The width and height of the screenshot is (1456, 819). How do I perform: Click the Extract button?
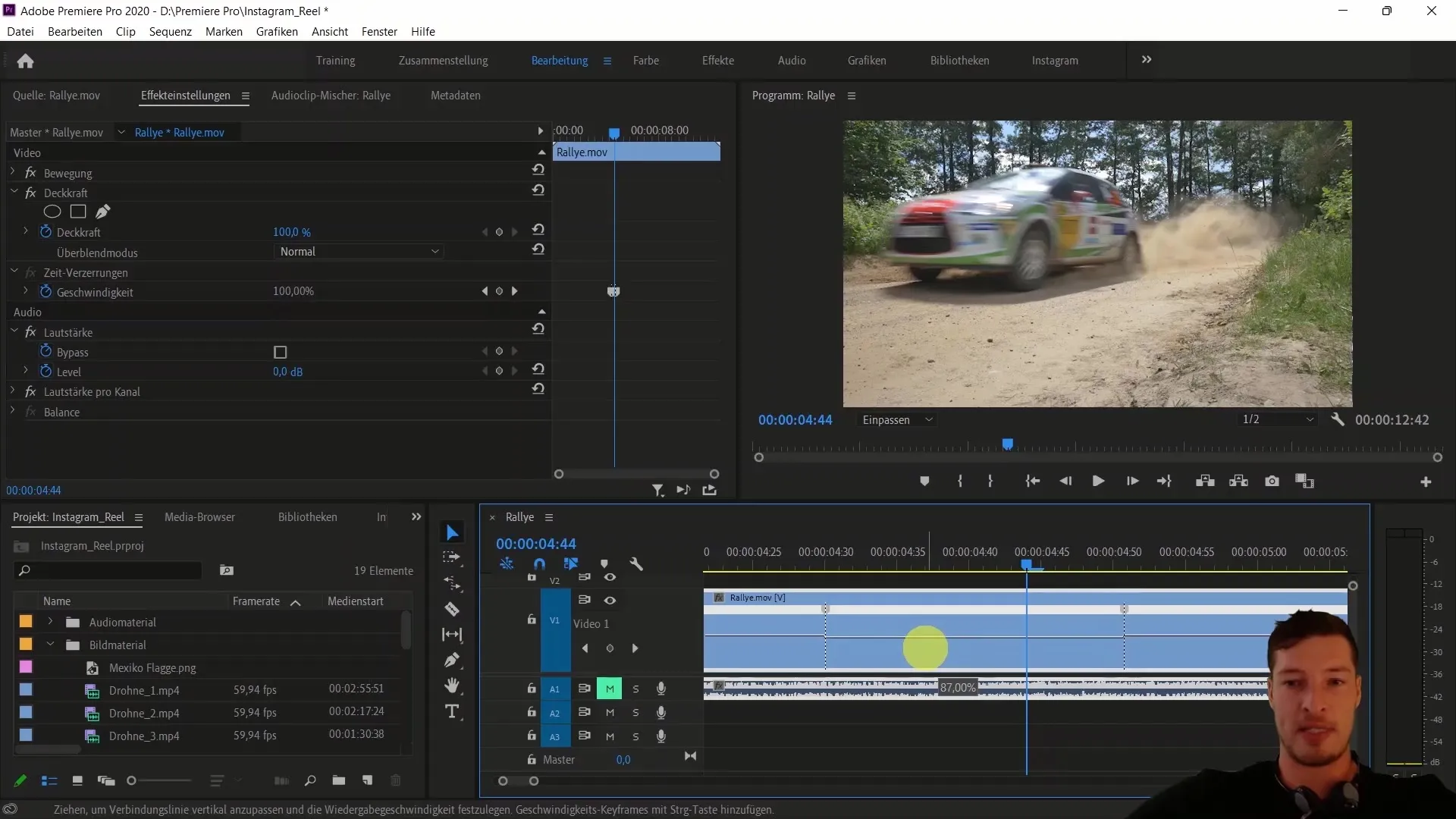click(x=1238, y=482)
